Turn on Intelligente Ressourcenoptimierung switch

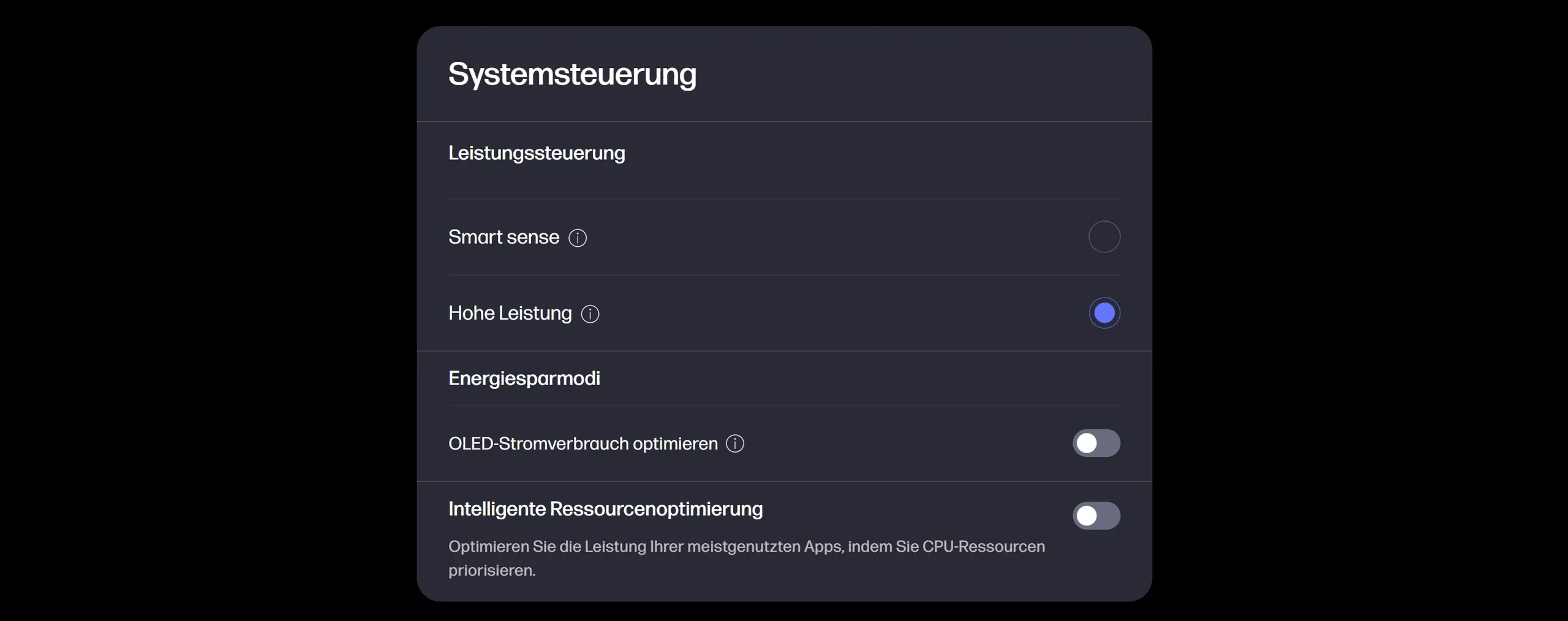tap(1096, 516)
